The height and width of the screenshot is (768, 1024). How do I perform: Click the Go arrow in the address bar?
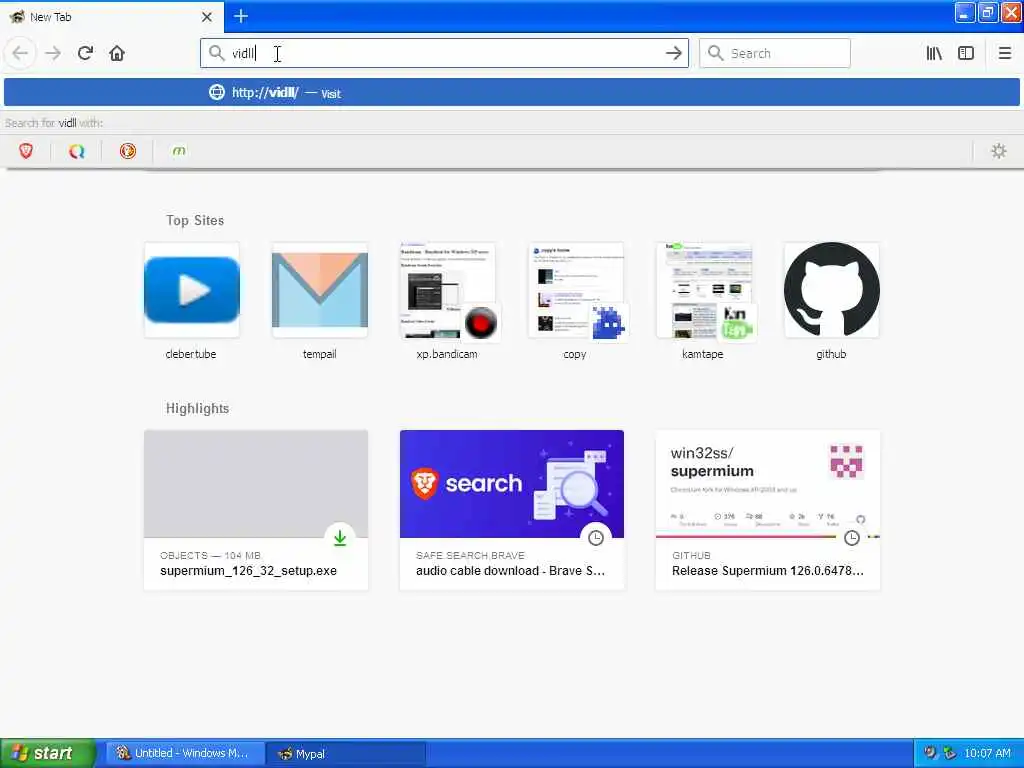pyautogui.click(x=674, y=53)
